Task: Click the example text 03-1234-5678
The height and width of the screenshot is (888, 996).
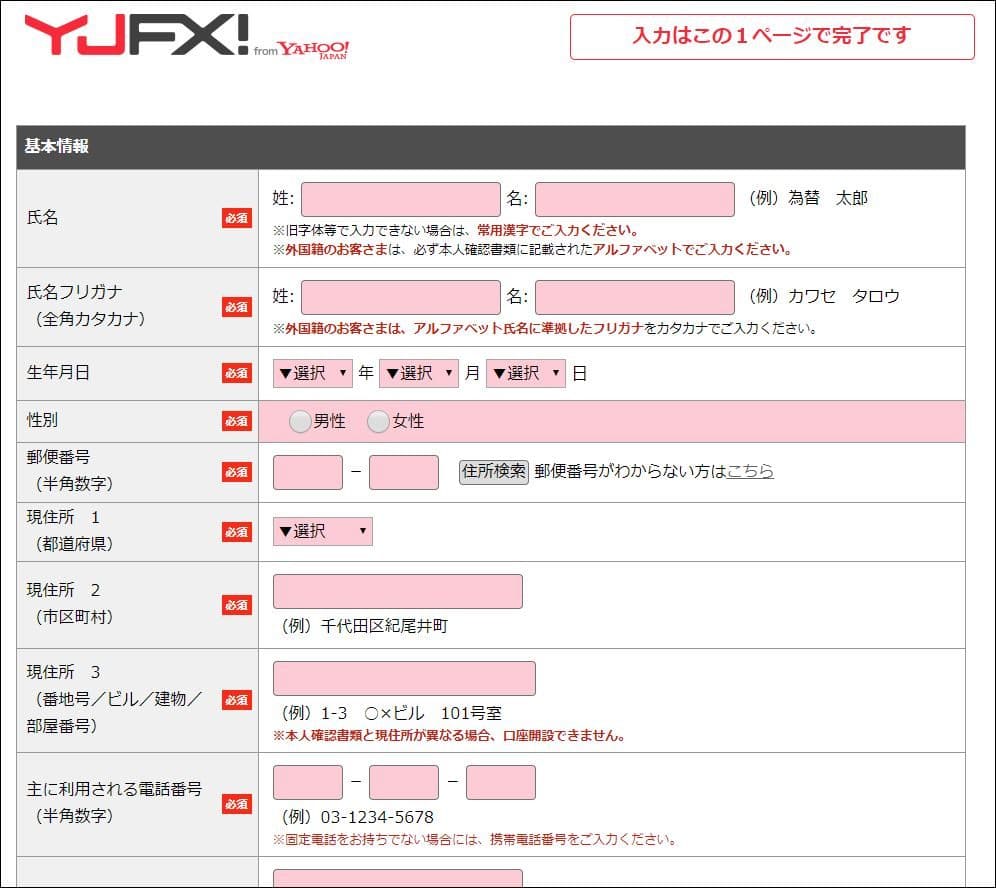Action: pyautogui.click(x=377, y=817)
